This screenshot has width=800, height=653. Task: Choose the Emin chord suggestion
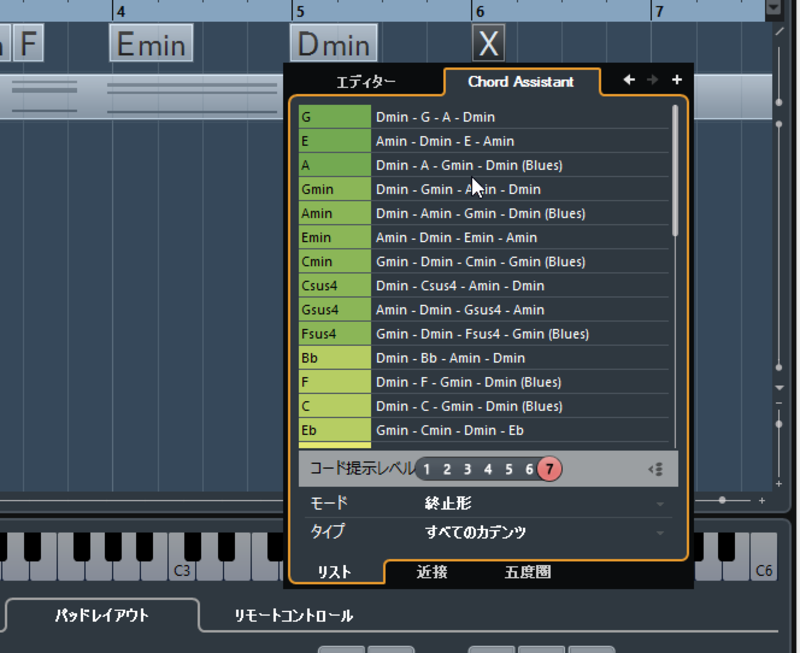(x=335, y=237)
